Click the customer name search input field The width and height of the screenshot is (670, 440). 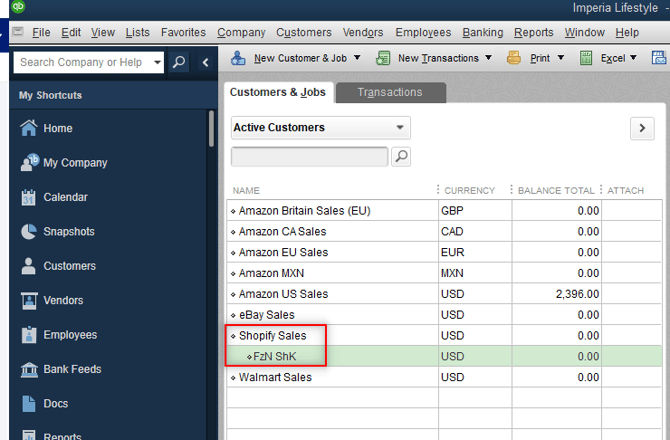309,156
